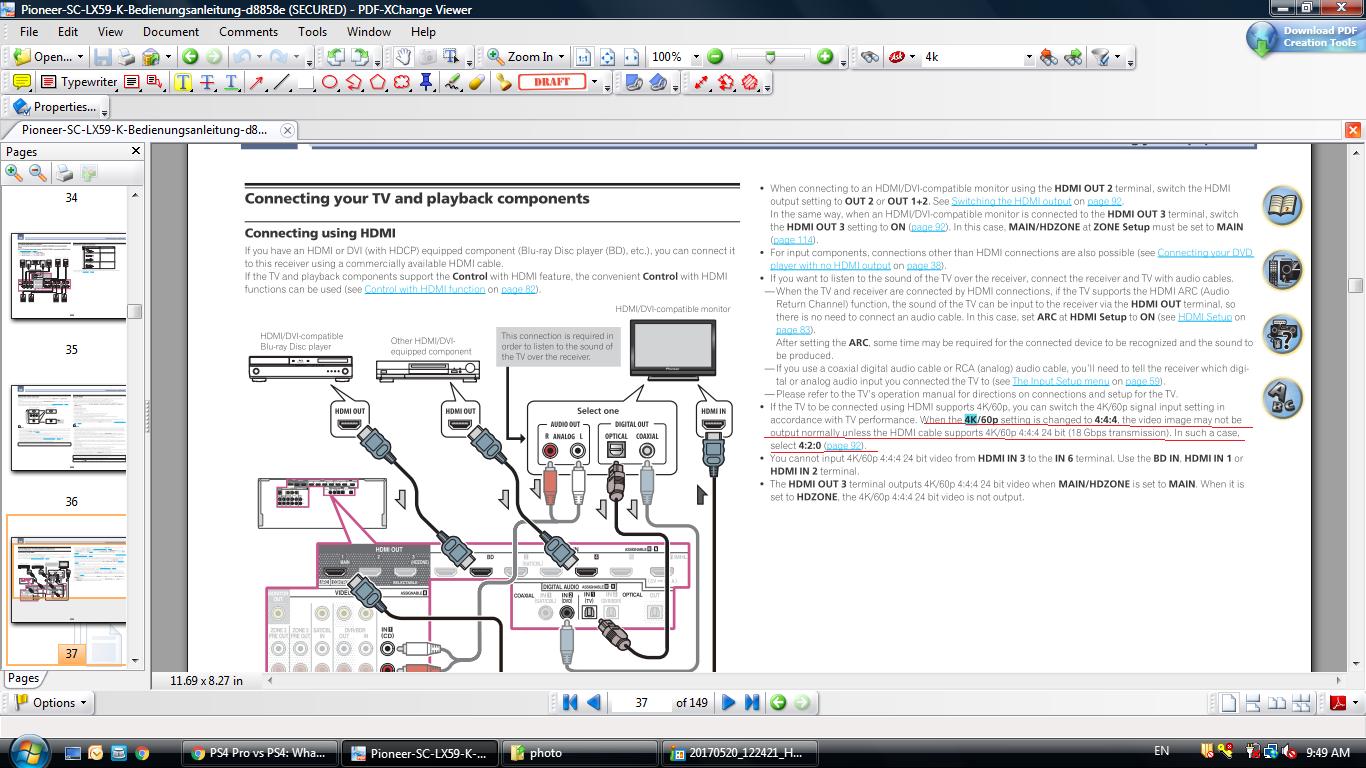Click the page number input field

[x=641, y=702]
